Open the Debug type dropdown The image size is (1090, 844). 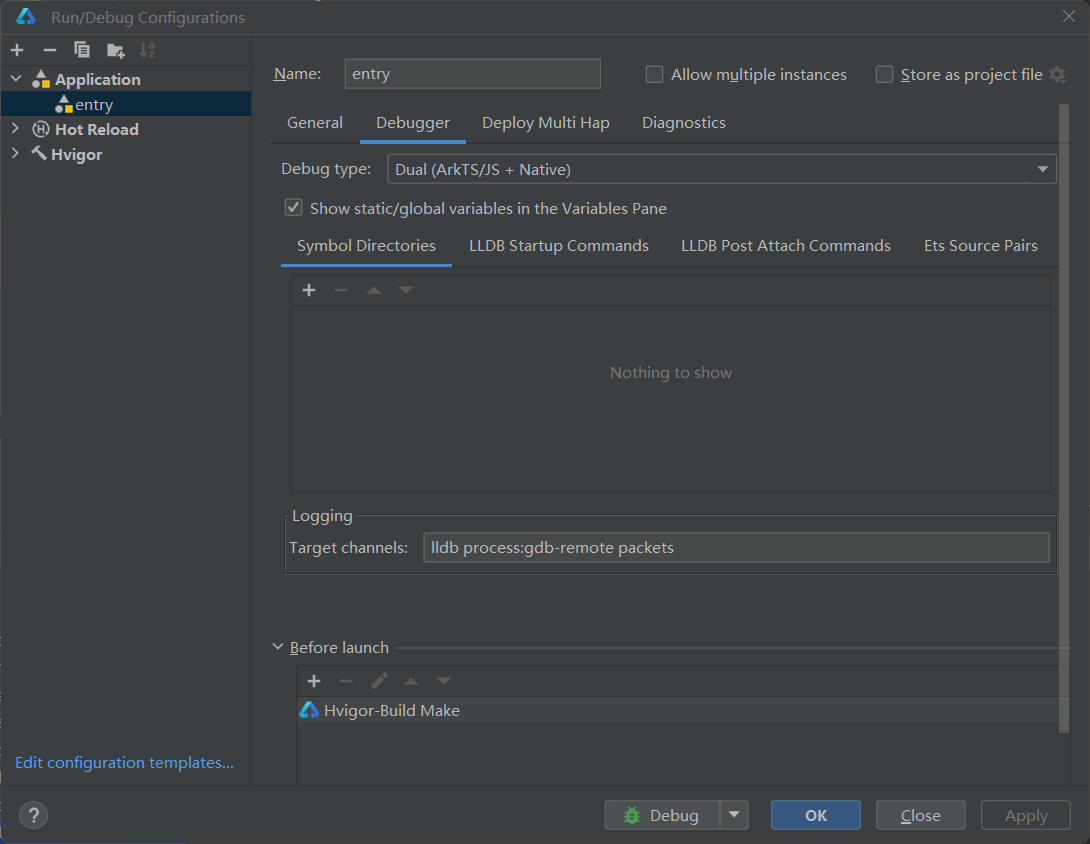[722, 170]
